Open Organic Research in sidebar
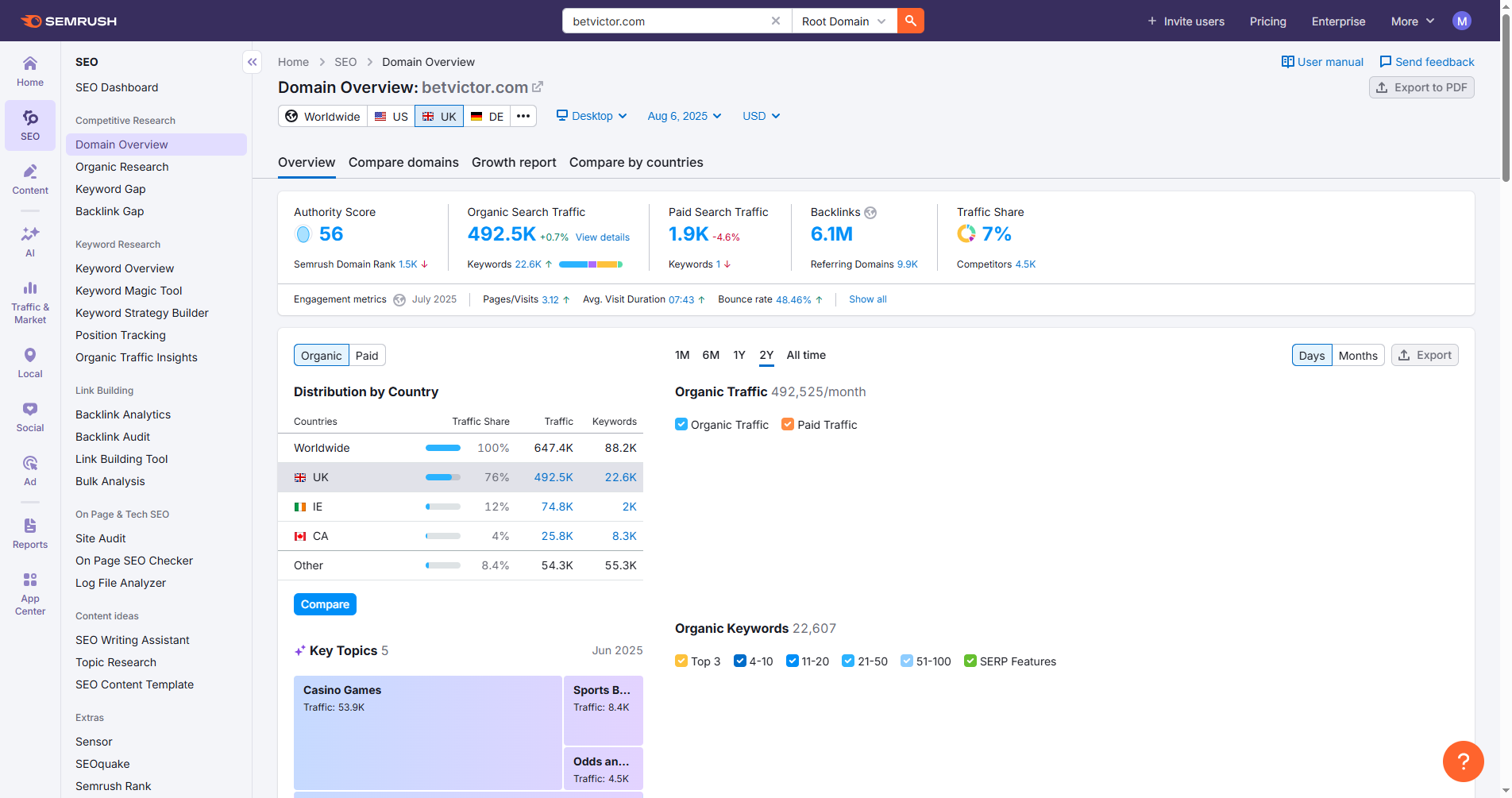The width and height of the screenshot is (1512, 798). 122,167
